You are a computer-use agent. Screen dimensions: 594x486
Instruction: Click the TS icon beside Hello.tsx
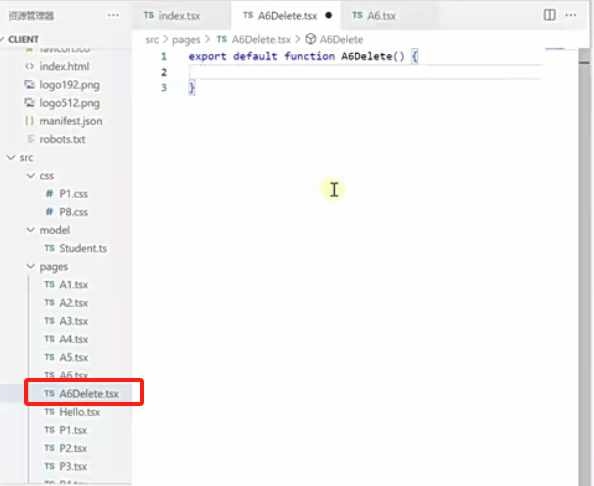coord(49,412)
